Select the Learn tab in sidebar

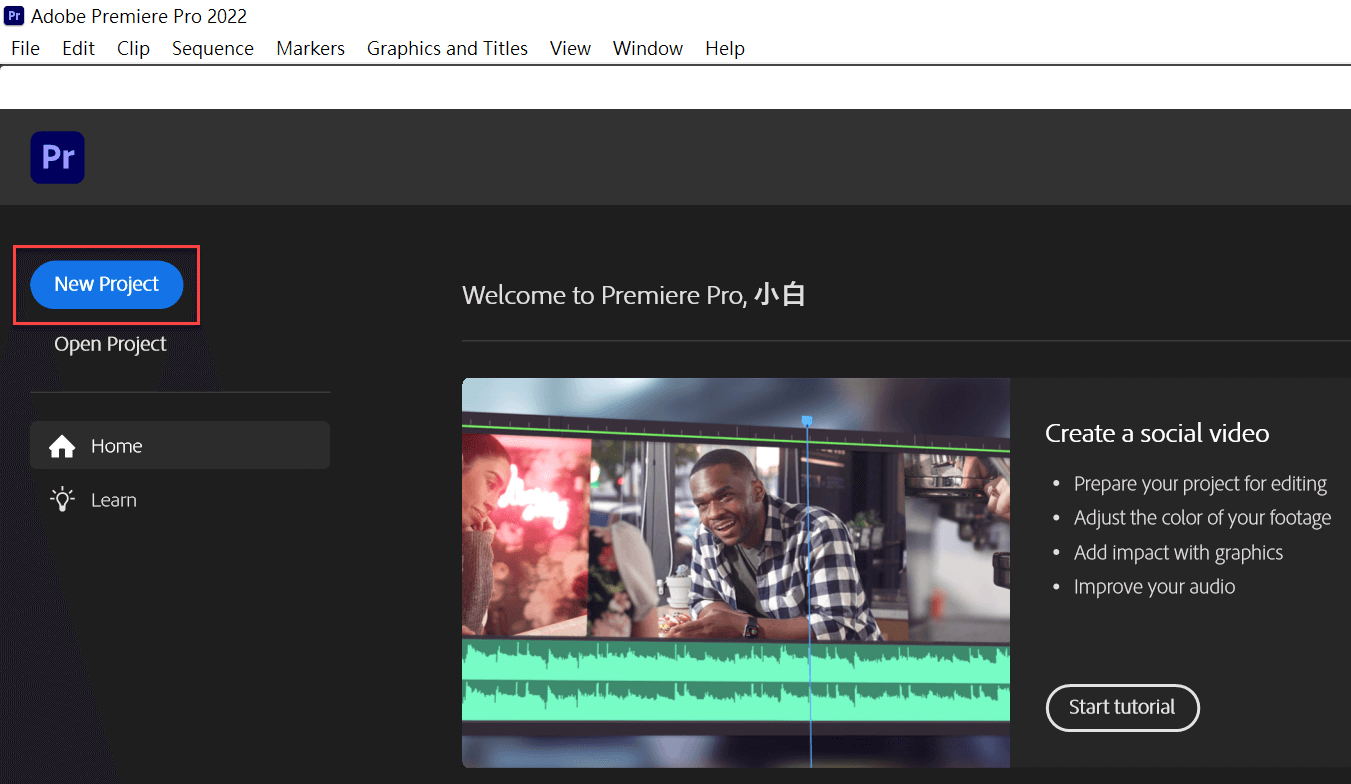pos(180,499)
